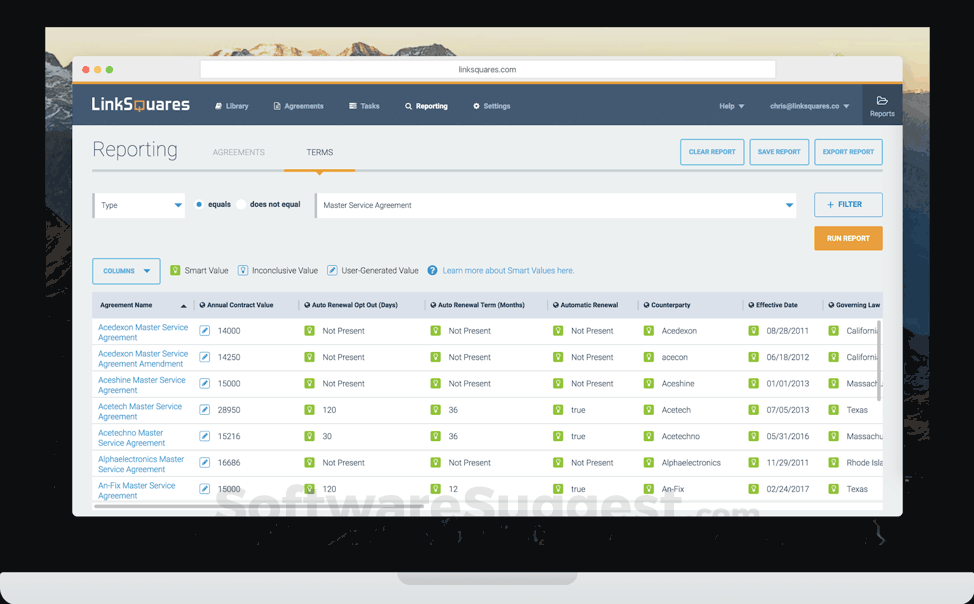Screen dimensions: 974x604
Task: Click Smart Value icon beside Texas governing law
Action: (x=833, y=410)
